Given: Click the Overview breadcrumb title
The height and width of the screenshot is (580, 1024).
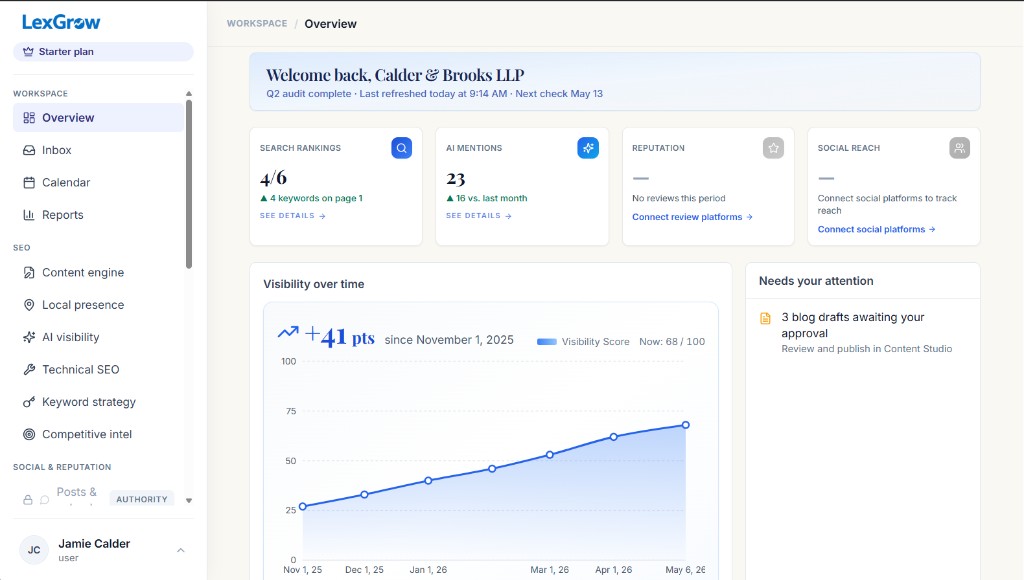Looking at the screenshot, I should click(x=330, y=24).
